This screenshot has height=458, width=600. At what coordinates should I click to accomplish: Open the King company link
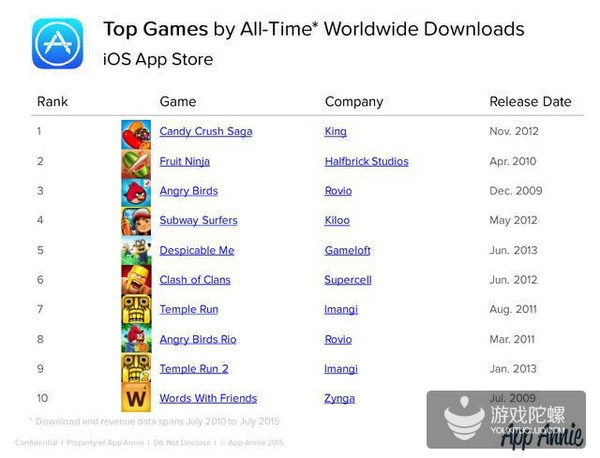click(335, 132)
